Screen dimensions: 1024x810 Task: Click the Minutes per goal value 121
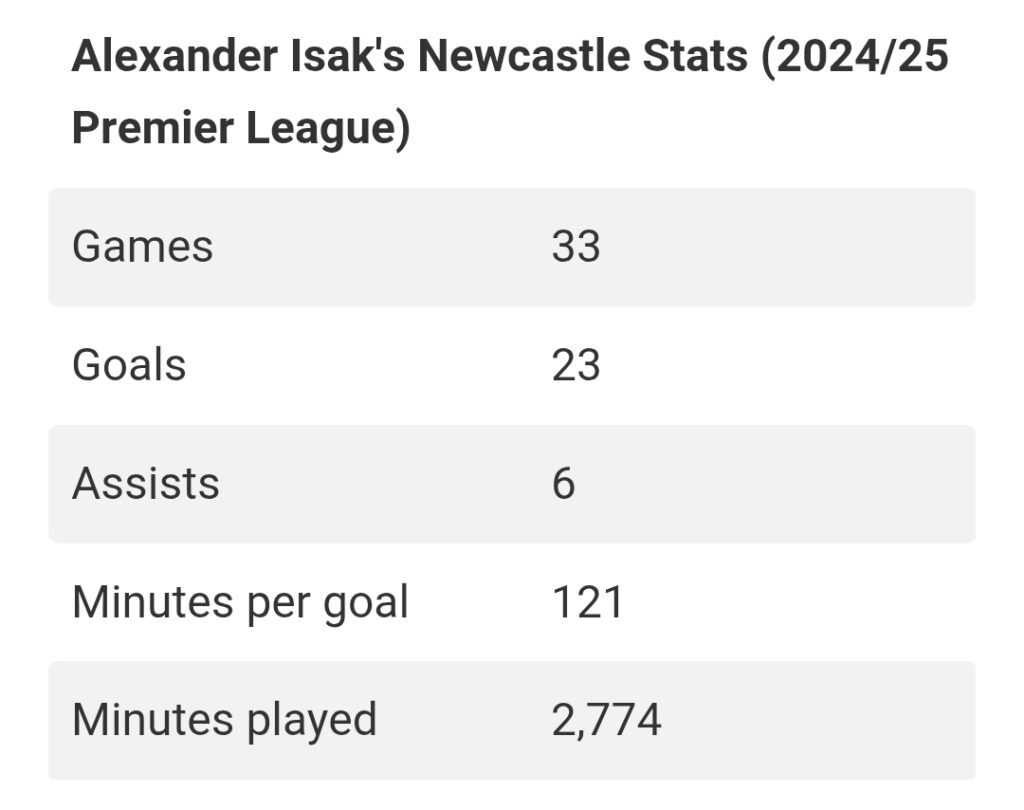(x=588, y=602)
